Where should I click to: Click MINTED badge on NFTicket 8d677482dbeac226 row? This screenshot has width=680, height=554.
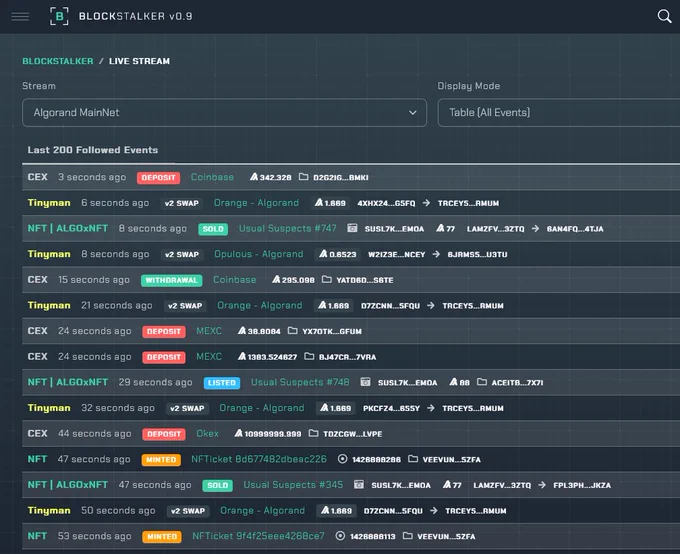(x=161, y=459)
